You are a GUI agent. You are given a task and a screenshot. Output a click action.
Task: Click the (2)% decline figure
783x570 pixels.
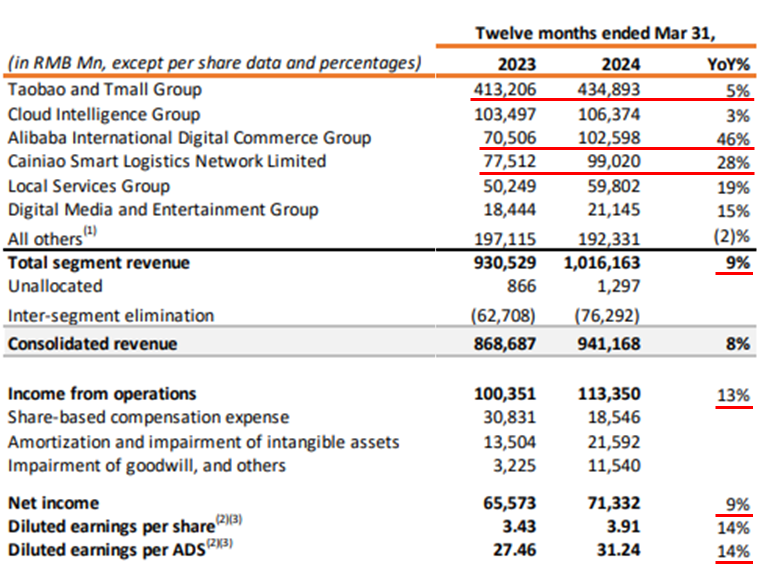point(732,236)
